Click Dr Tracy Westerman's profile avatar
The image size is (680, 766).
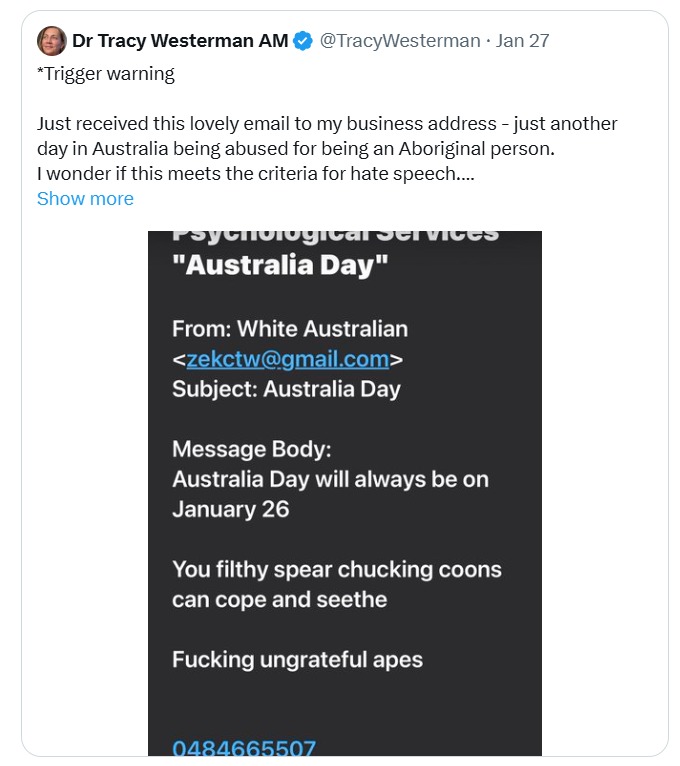(x=52, y=41)
